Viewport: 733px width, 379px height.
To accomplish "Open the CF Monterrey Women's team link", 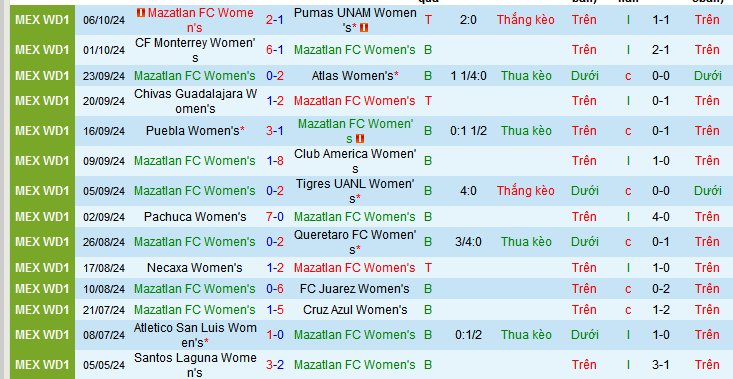I will pos(195,50).
